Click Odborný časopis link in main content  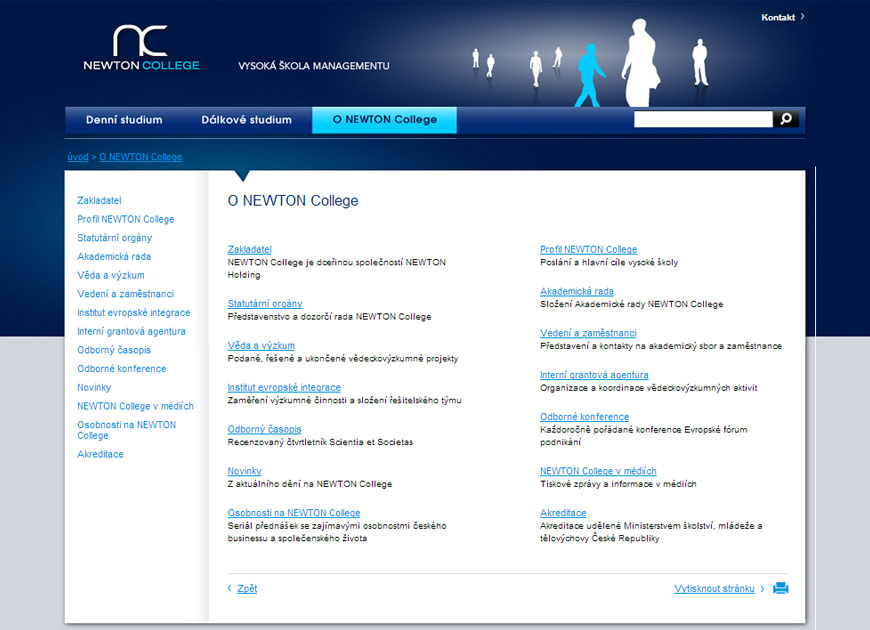coord(265,429)
